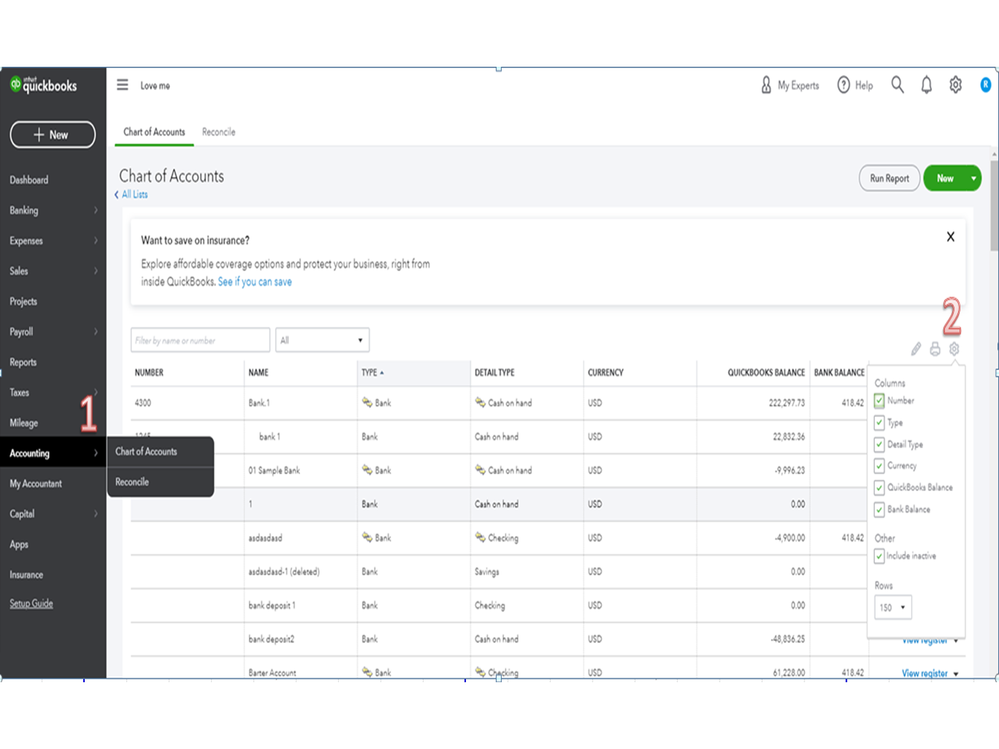Image resolution: width=999 pixels, height=749 pixels.
Task: Dismiss the insurance banner with X
Action: pyautogui.click(x=950, y=237)
